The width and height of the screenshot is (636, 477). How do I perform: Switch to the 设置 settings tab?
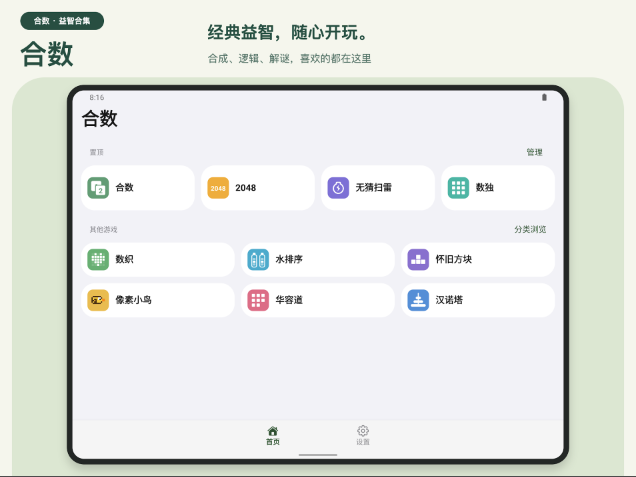point(363,436)
